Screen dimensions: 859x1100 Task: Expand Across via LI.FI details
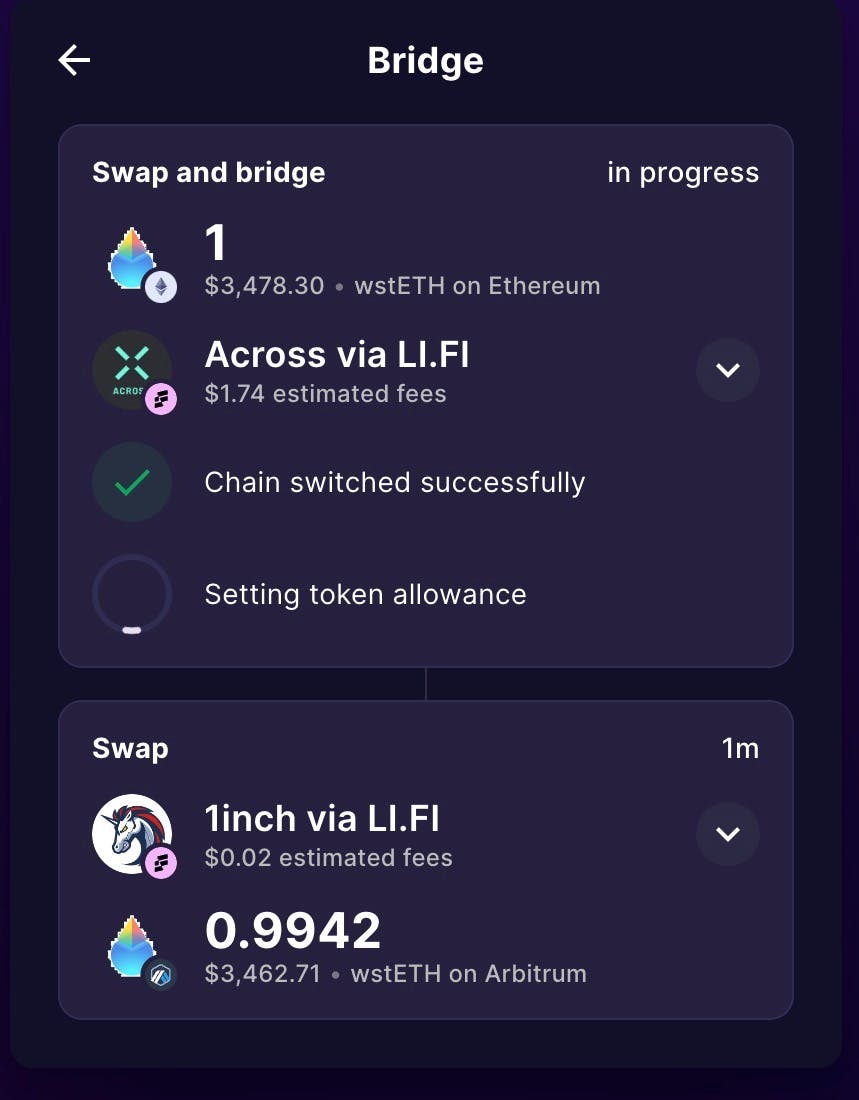(728, 370)
